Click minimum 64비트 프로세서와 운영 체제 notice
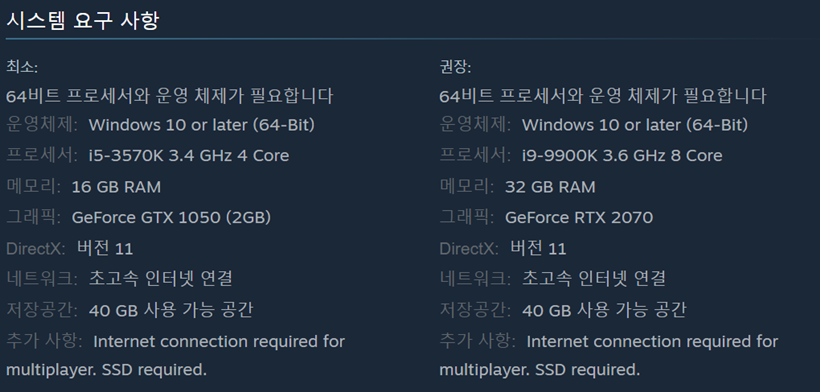The width and height of the screenshot is (820, 392). (x=169, y=96)
